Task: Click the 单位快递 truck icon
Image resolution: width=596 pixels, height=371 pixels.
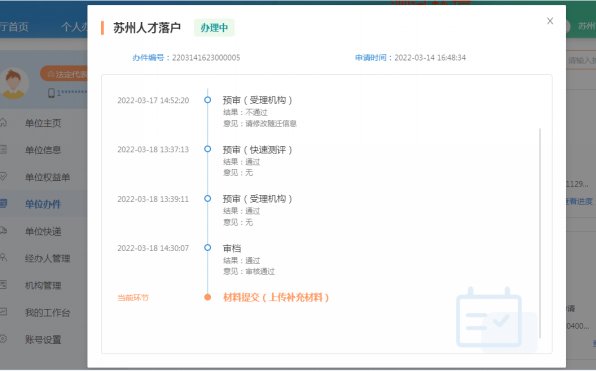Action: (x=3, y=230)
